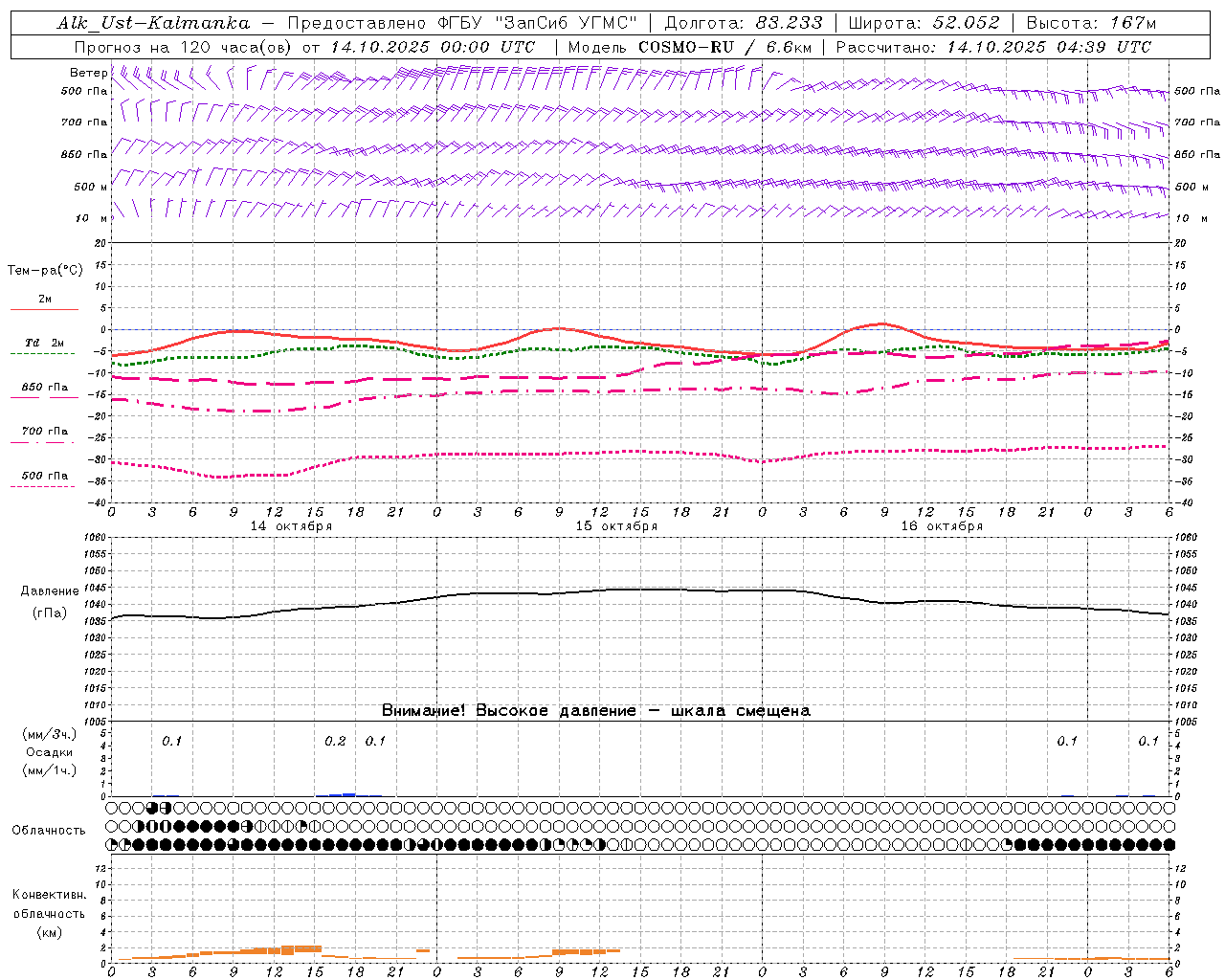
Task: Click the Долгота: 83.233 value
Action: (x=744, y=23)
